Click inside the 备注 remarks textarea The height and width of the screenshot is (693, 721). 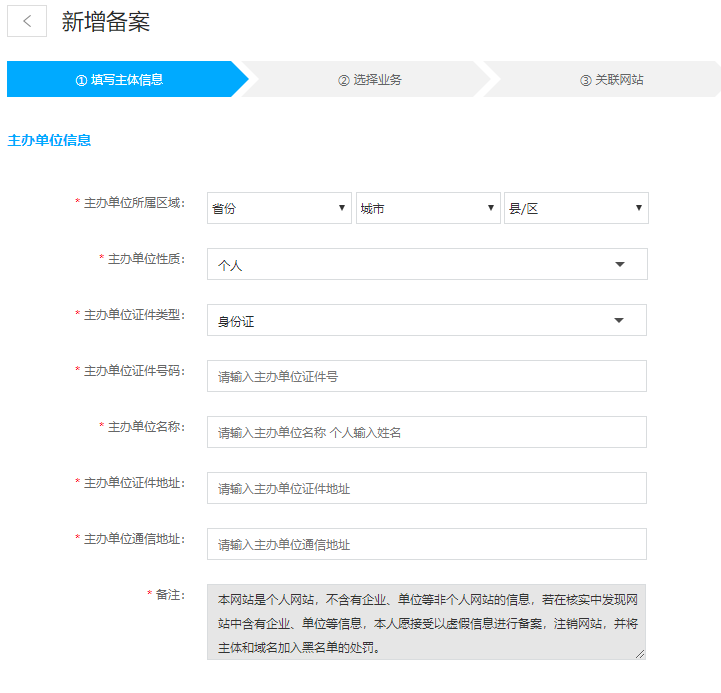coord(426,622)
